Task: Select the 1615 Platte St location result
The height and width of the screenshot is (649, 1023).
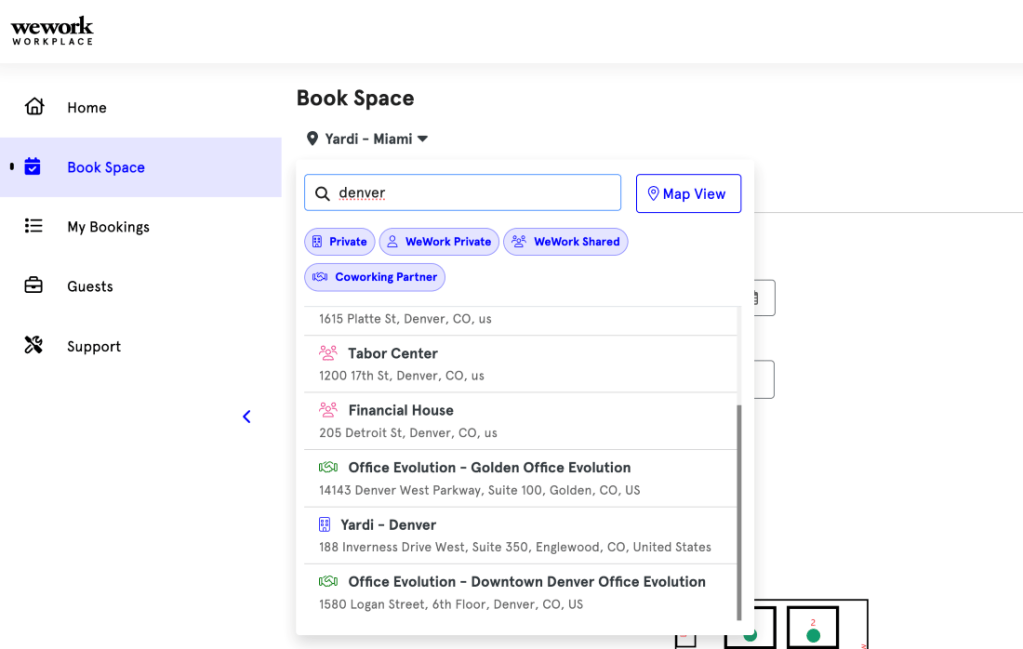Action: (521, 320)
